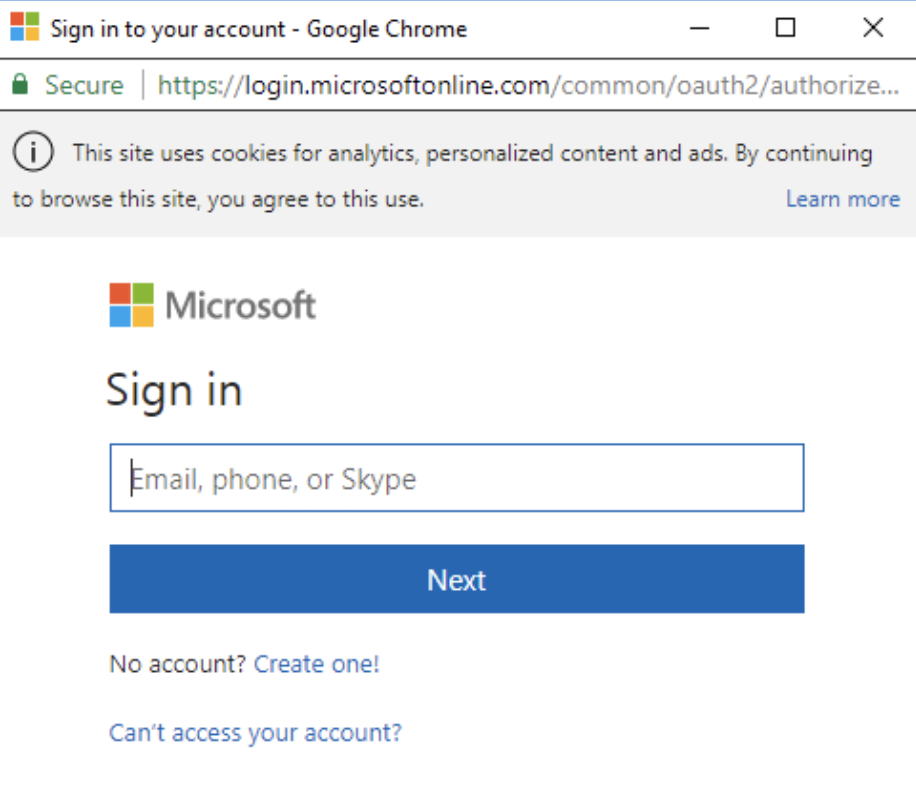This screenshot has height=792, width=916.
Task: Click the four-color Microsoft logo on the page
Action: pos(132,305)
